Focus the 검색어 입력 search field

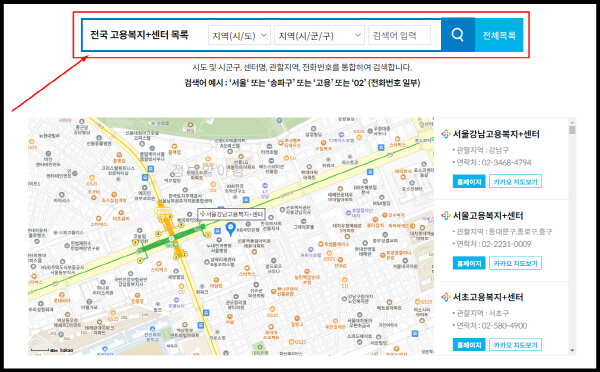point(399,35)
